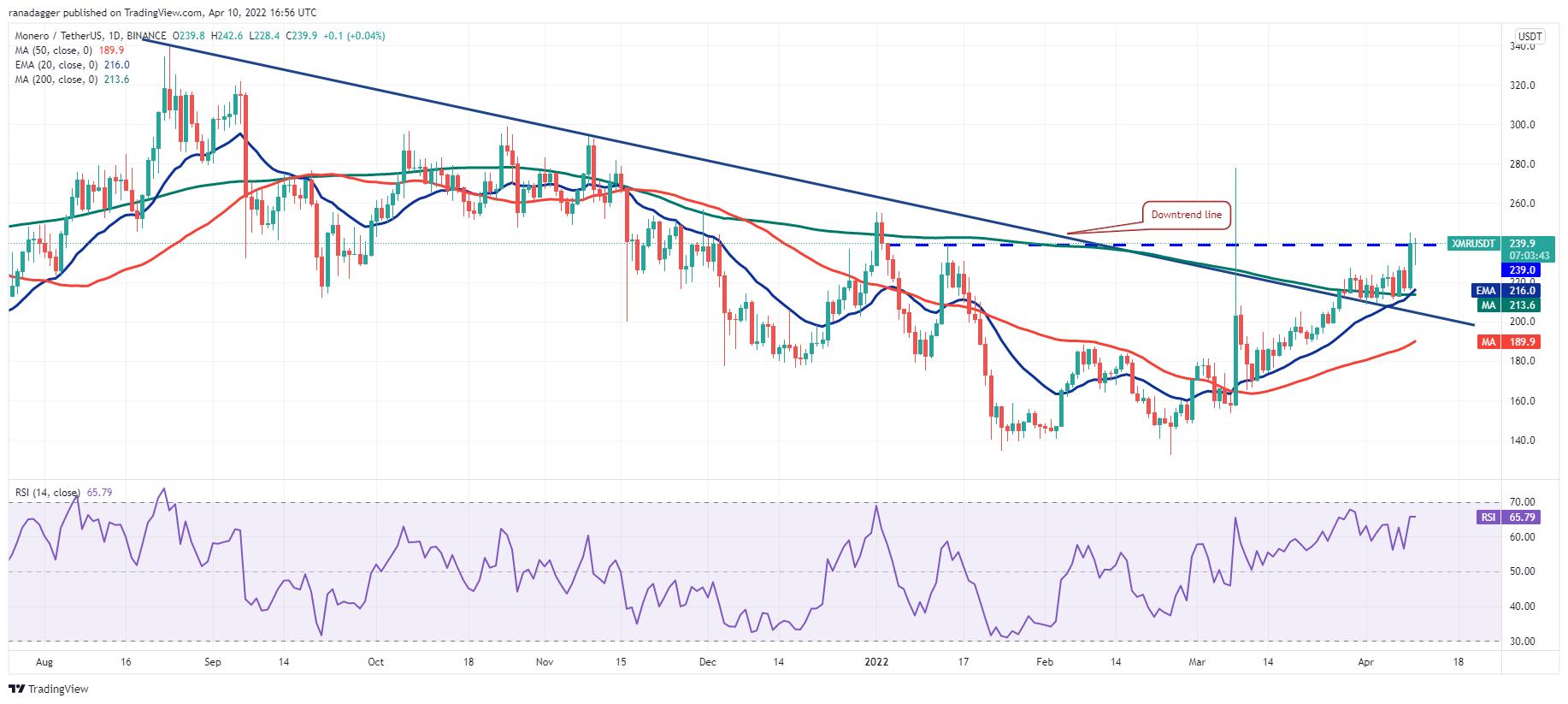Click the 2022 label on time axis
Image resolution: width=1568 pixels, height=704 pixels.
pyautogui.click(x=878, y=662)
